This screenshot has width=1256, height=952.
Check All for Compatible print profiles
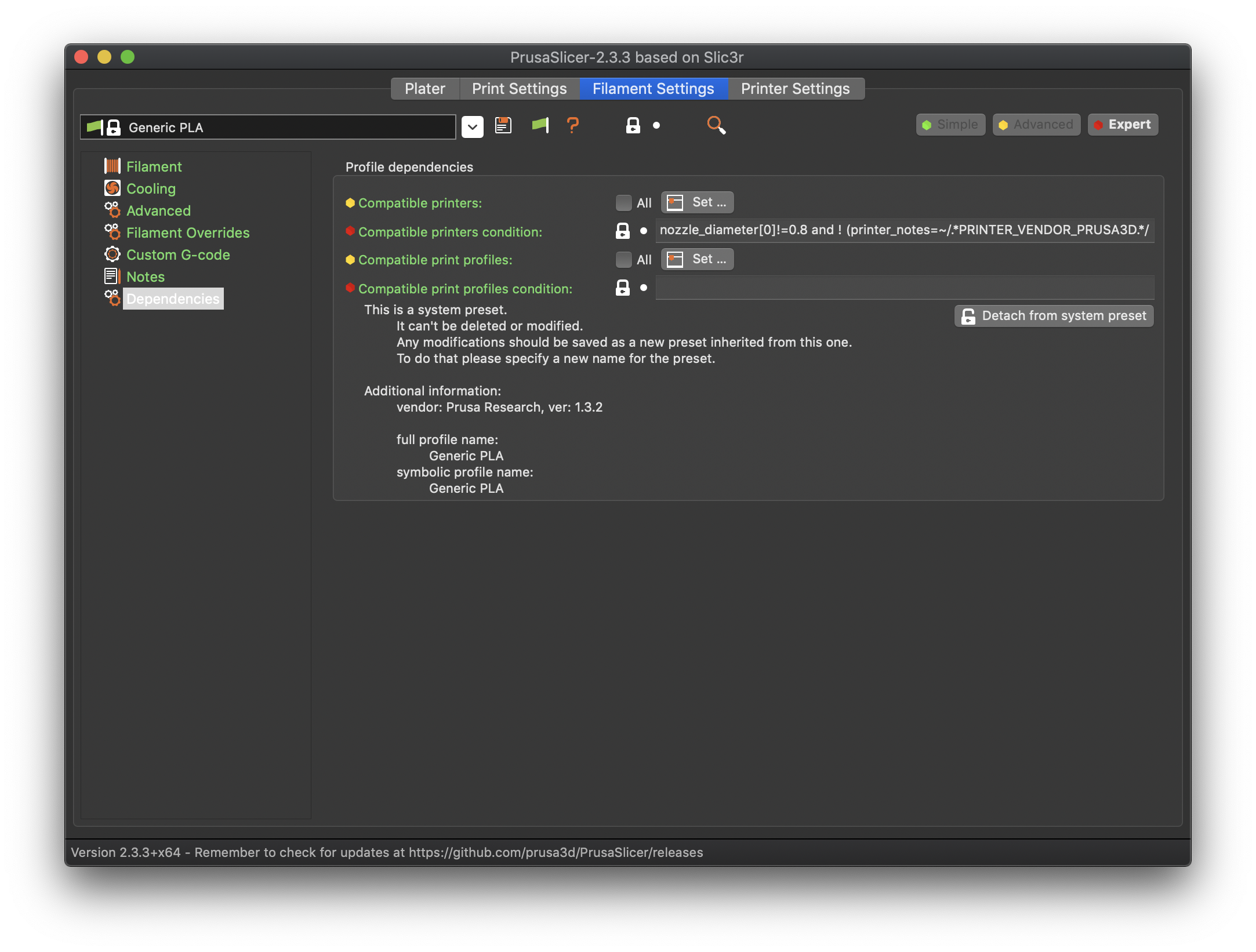pyautogui.click(x=623, y=260)
